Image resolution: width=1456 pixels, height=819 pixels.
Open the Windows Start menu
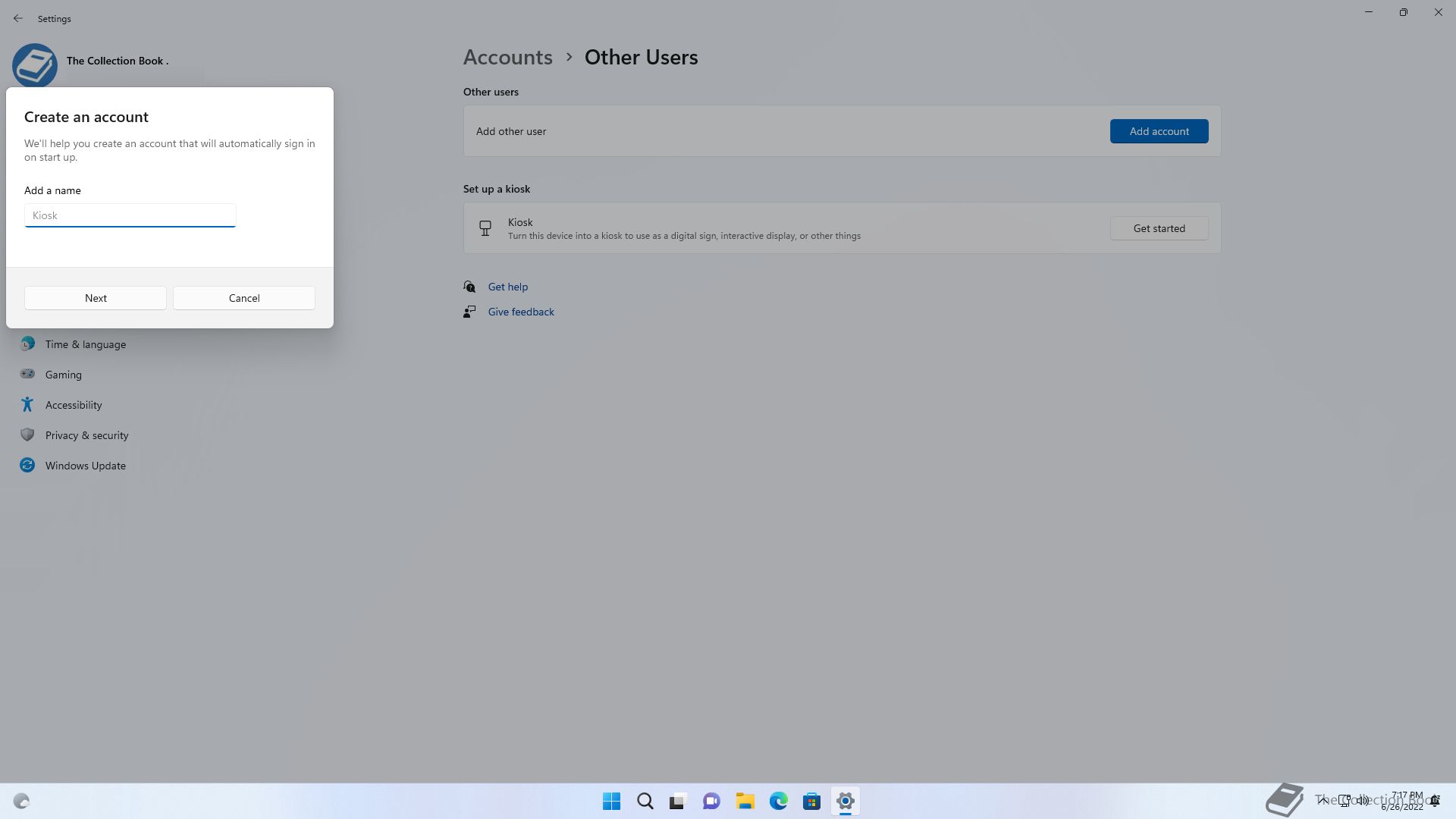(611, 801)
